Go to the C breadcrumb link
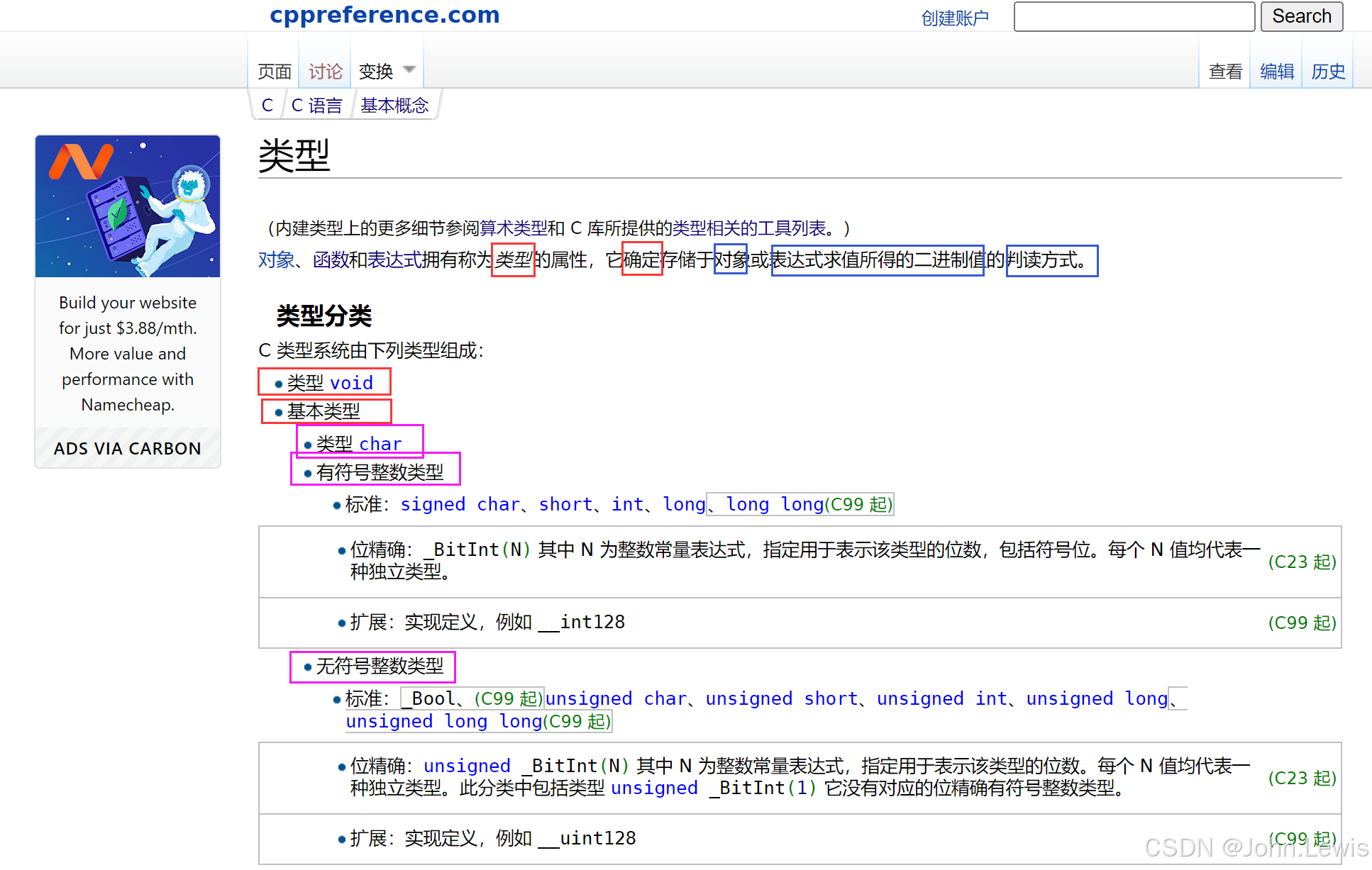The width and height of the screenshot is (1372, 870). 267,106
